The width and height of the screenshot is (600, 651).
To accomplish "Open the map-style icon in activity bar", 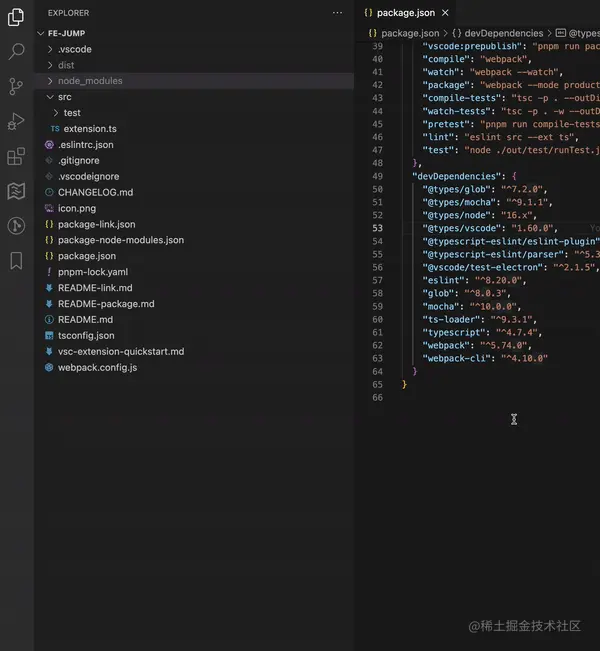I will point(16,191).
